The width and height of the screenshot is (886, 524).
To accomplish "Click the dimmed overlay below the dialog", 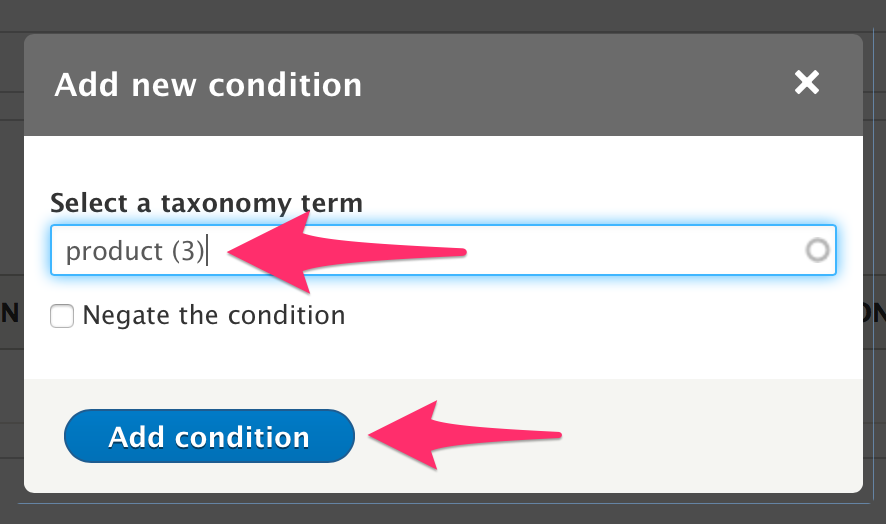I will (x=440, y=510).
